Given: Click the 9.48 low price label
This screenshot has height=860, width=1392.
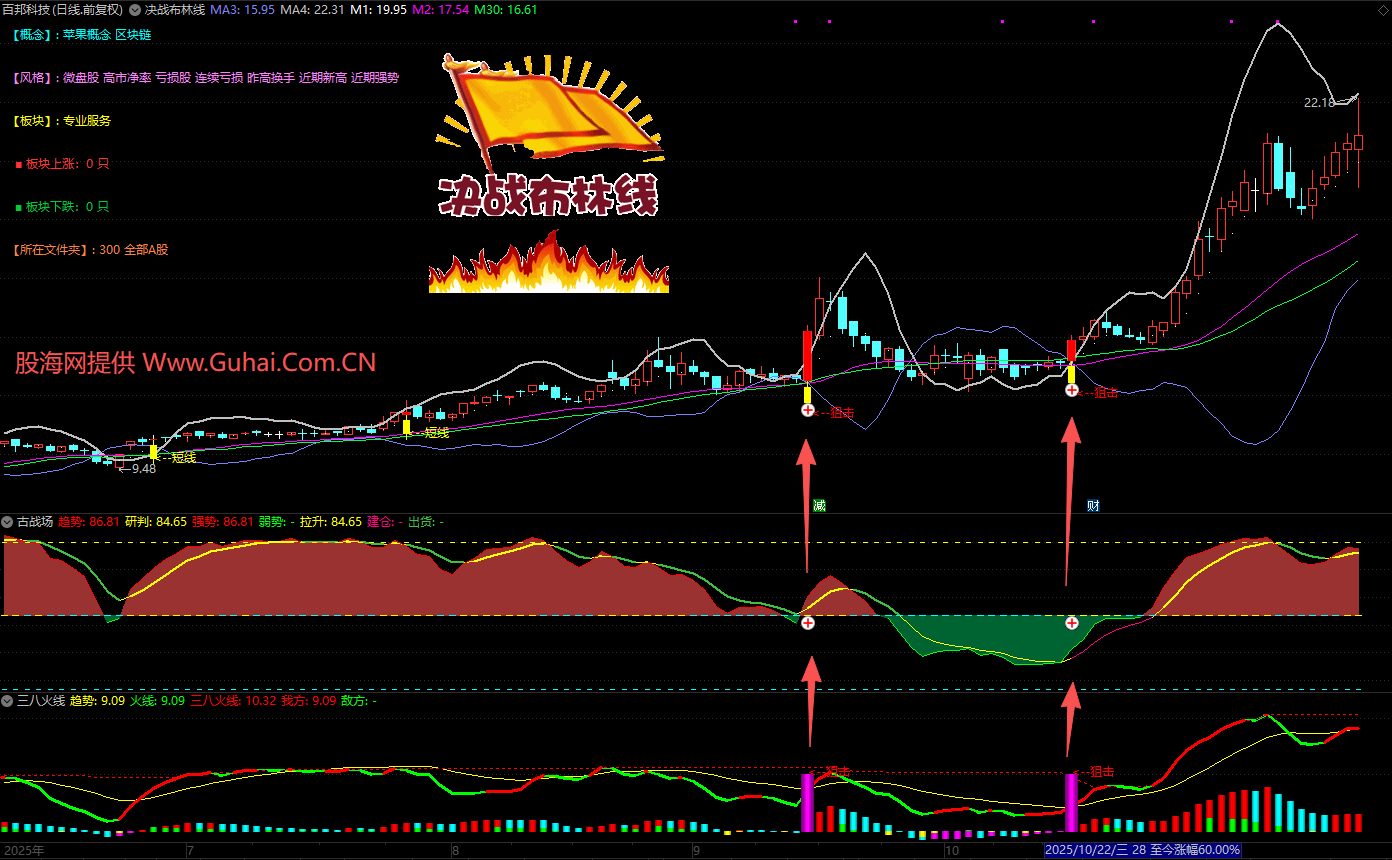Looking at the screenshot, I should coord(143,468).
